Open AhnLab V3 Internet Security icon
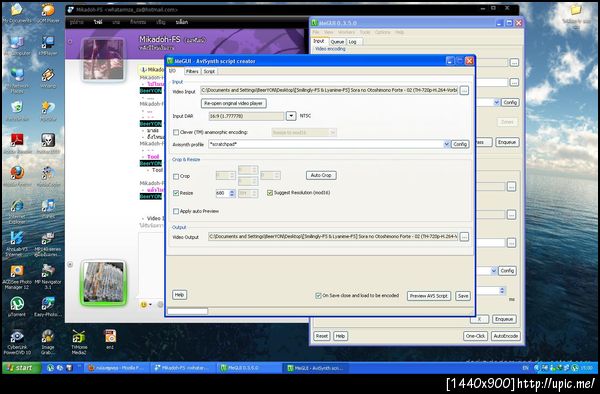The height and width of the screenshot is (394, 600). tap(17, 243)
